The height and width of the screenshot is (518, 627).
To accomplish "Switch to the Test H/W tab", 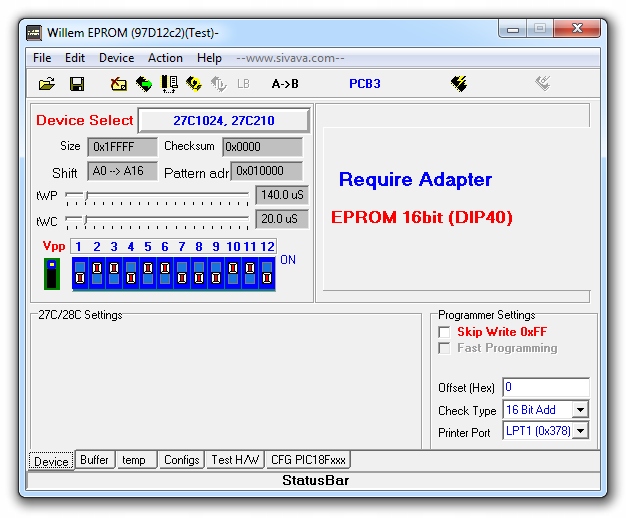I will click(x=235, y=460).
